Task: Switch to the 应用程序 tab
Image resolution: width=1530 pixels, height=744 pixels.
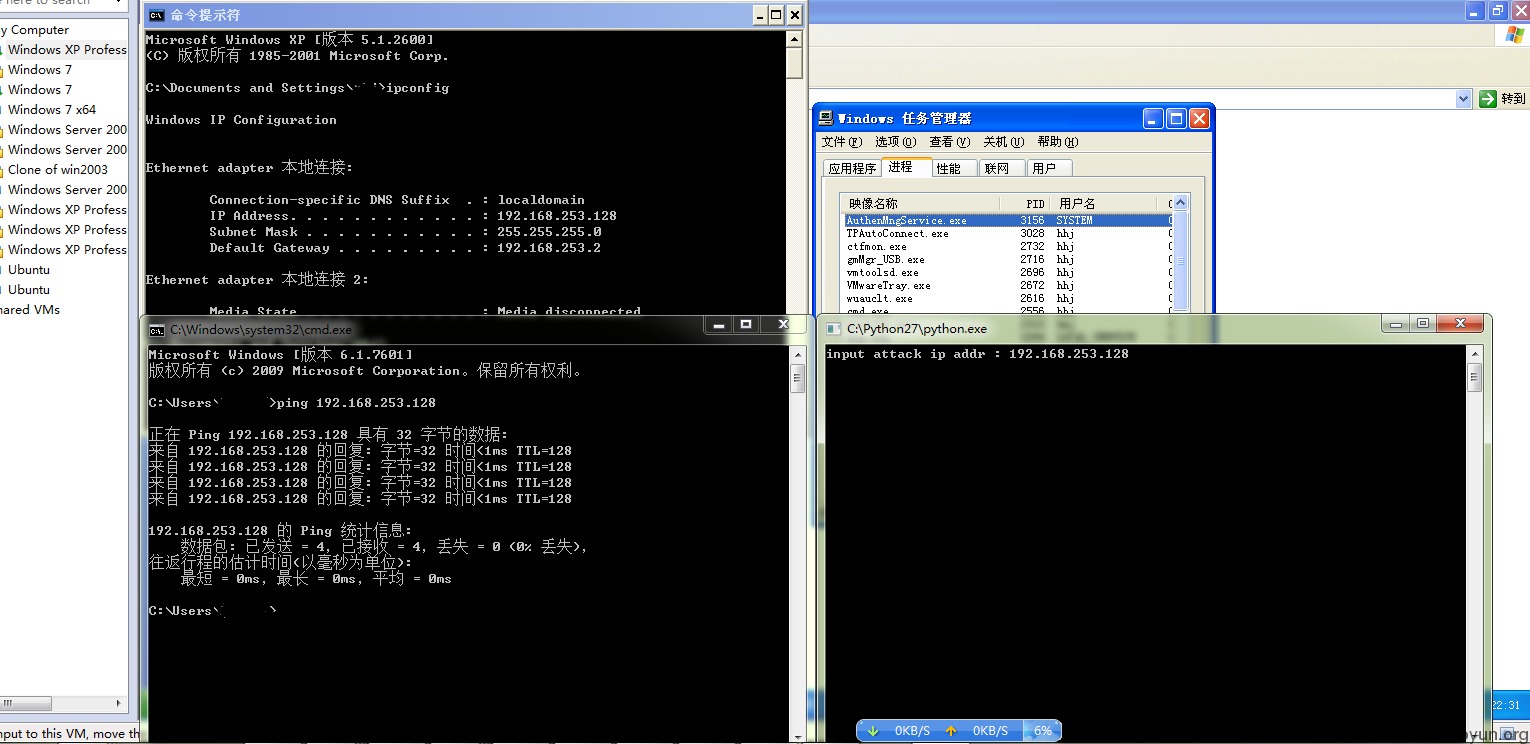Action: pyautogui.click(x=852, y=168)
